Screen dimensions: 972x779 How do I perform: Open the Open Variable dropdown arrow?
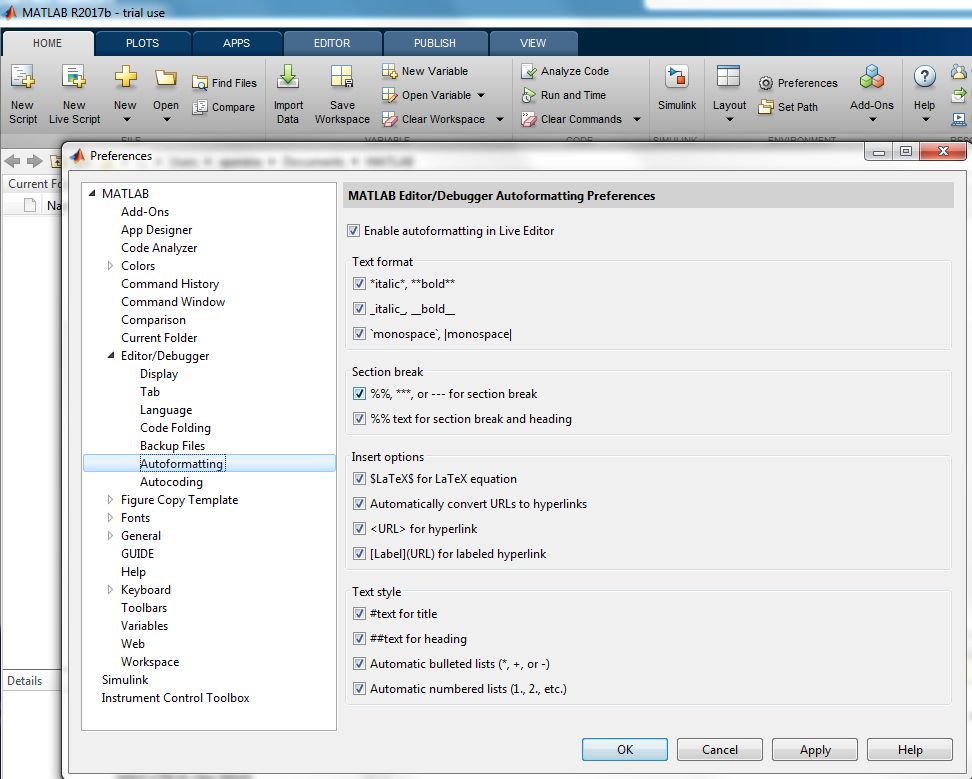coord(481,95)
